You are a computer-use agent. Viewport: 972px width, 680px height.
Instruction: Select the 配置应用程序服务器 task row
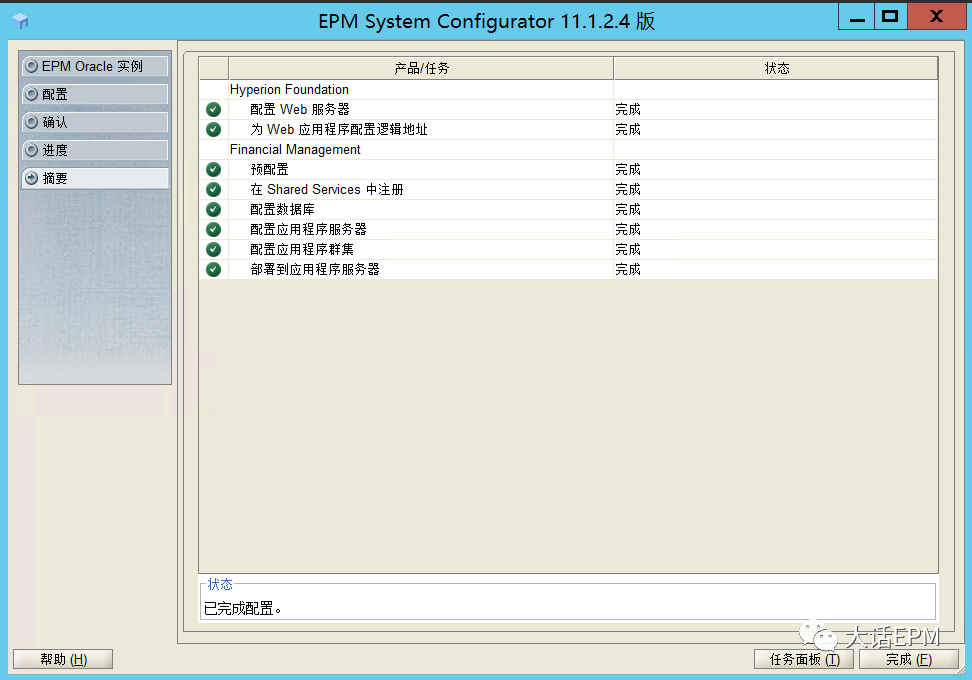tap(568, 229)
